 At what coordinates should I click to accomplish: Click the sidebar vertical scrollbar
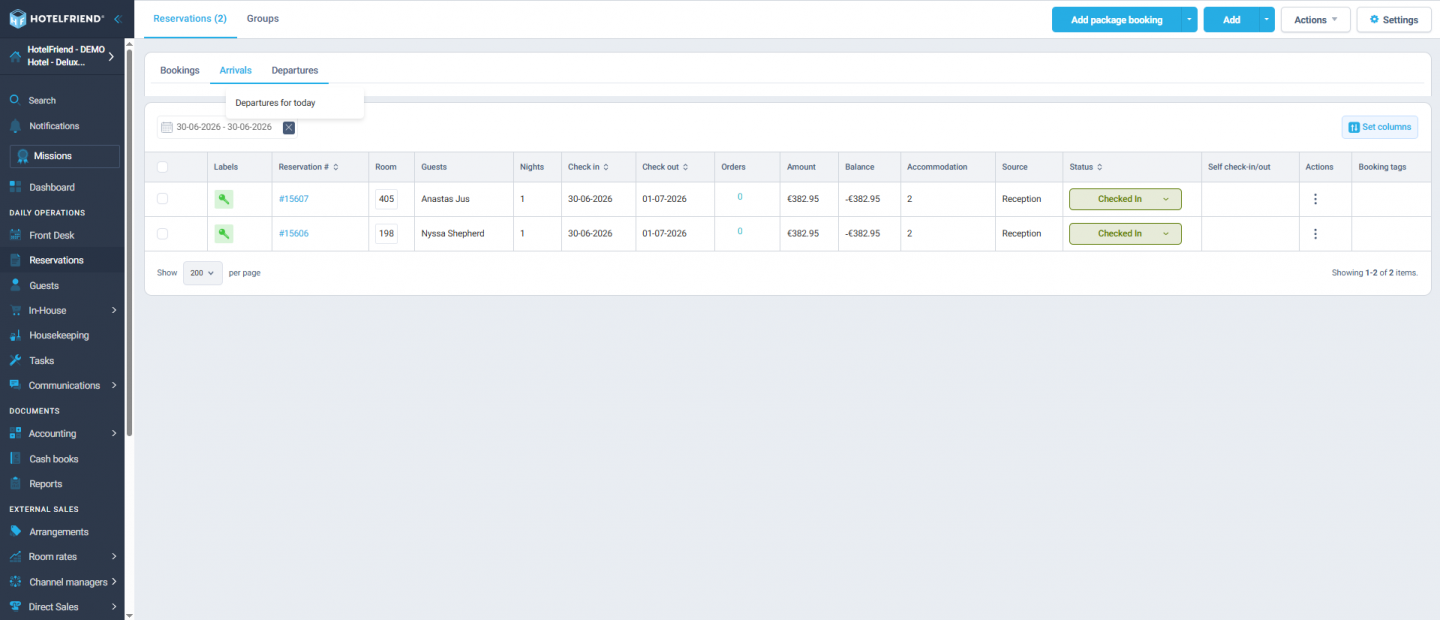pos(129,240)
